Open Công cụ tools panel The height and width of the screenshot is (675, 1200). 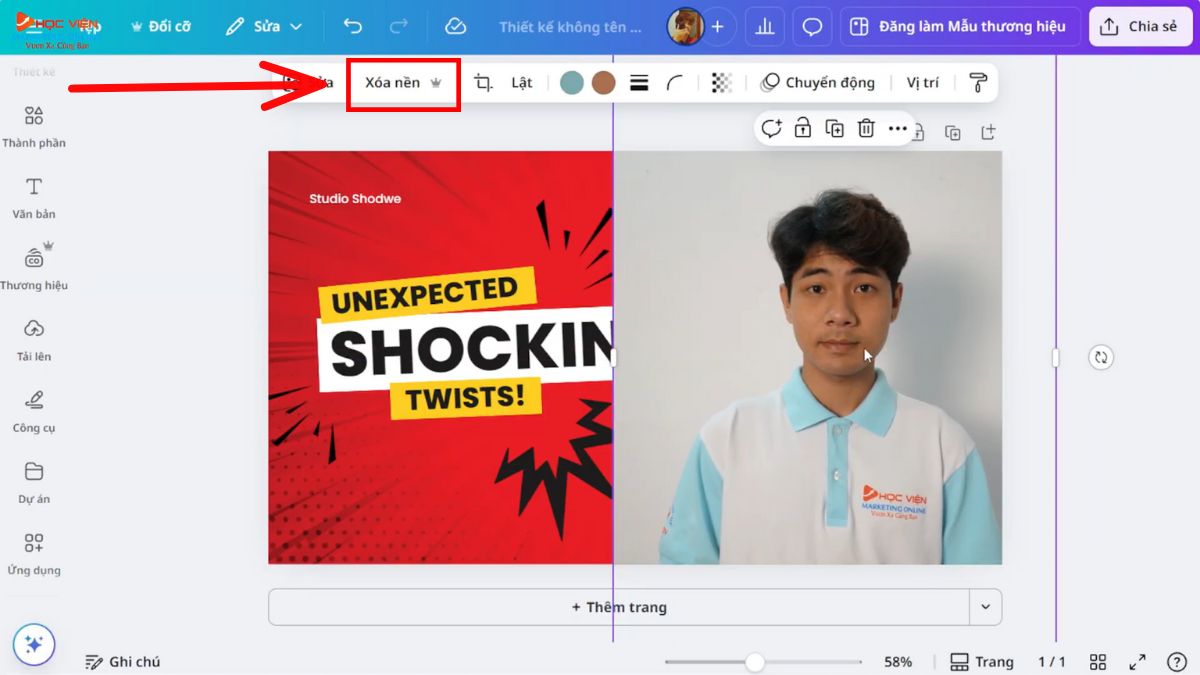[x=34, y=411]
